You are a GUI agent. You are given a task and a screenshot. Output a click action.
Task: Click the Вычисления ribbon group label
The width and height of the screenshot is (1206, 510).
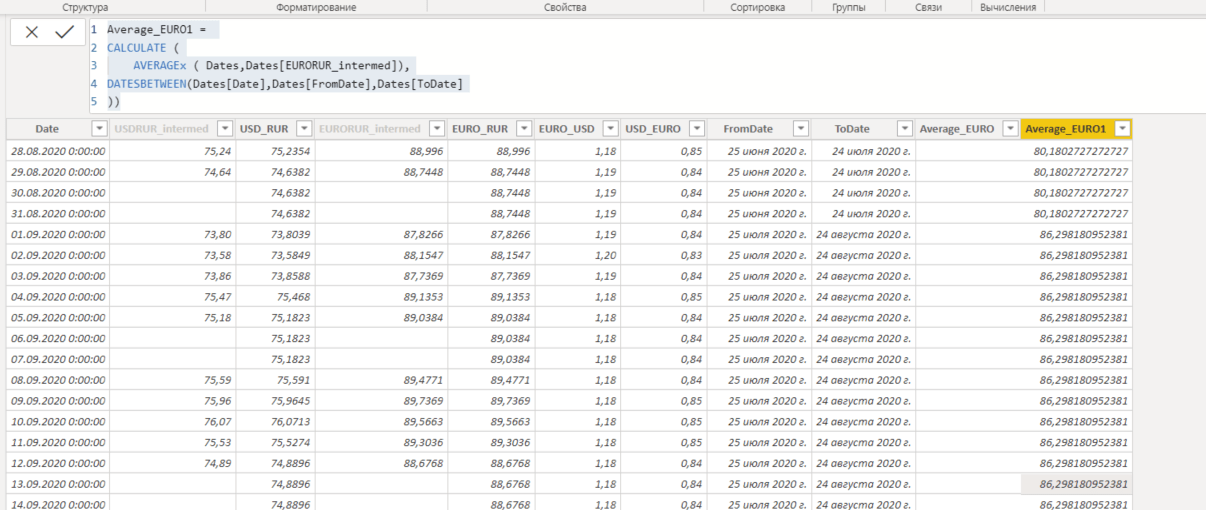click(x=1010, y=7)
